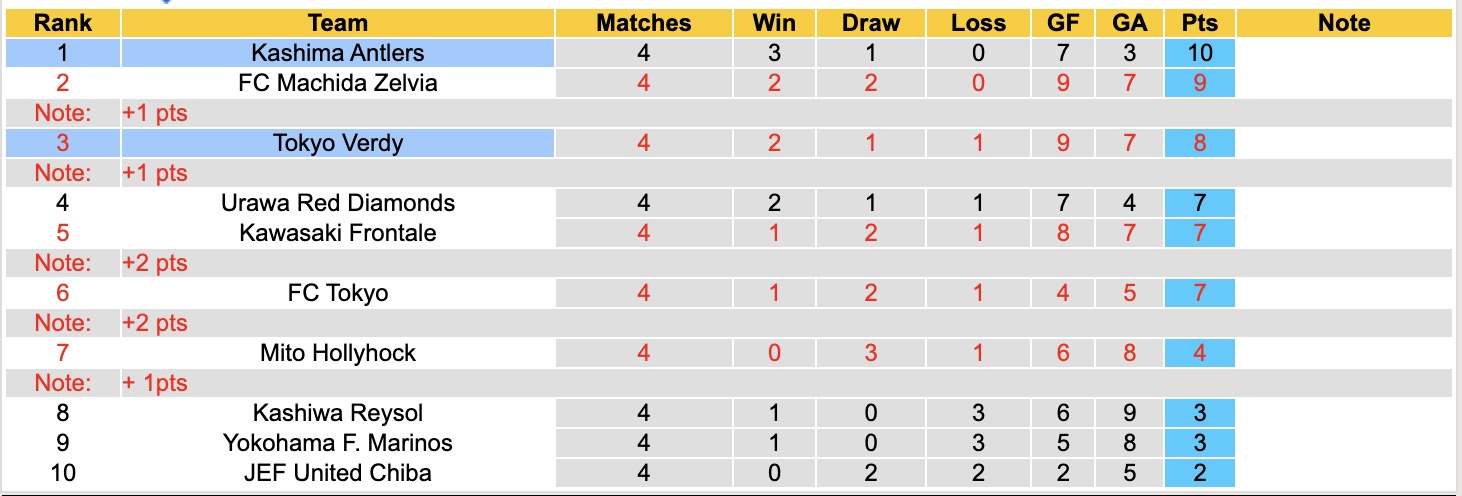Open Kawasaki Frontale team entry

click(338, 233)
